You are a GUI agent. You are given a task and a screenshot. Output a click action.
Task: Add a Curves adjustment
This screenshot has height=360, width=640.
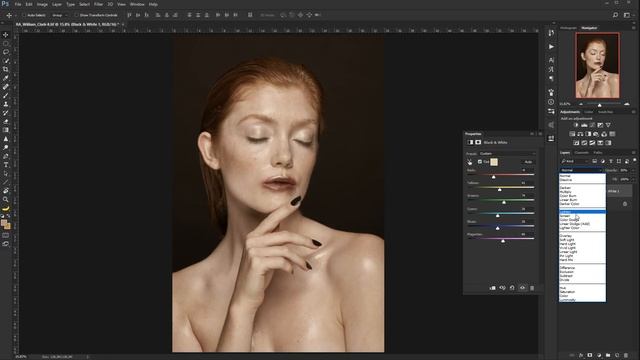[592, 125]
